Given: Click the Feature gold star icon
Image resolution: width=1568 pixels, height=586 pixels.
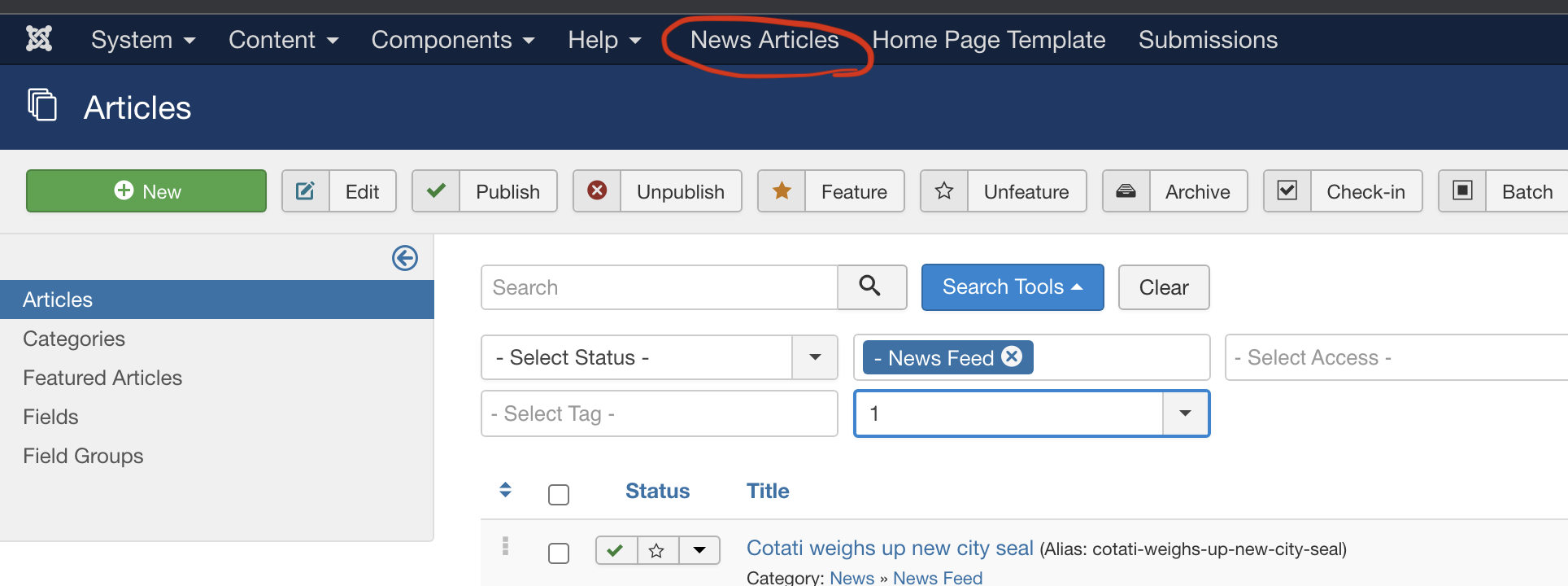Looking at the screenshot, I should pyautogui.click(x=782, y=191).
